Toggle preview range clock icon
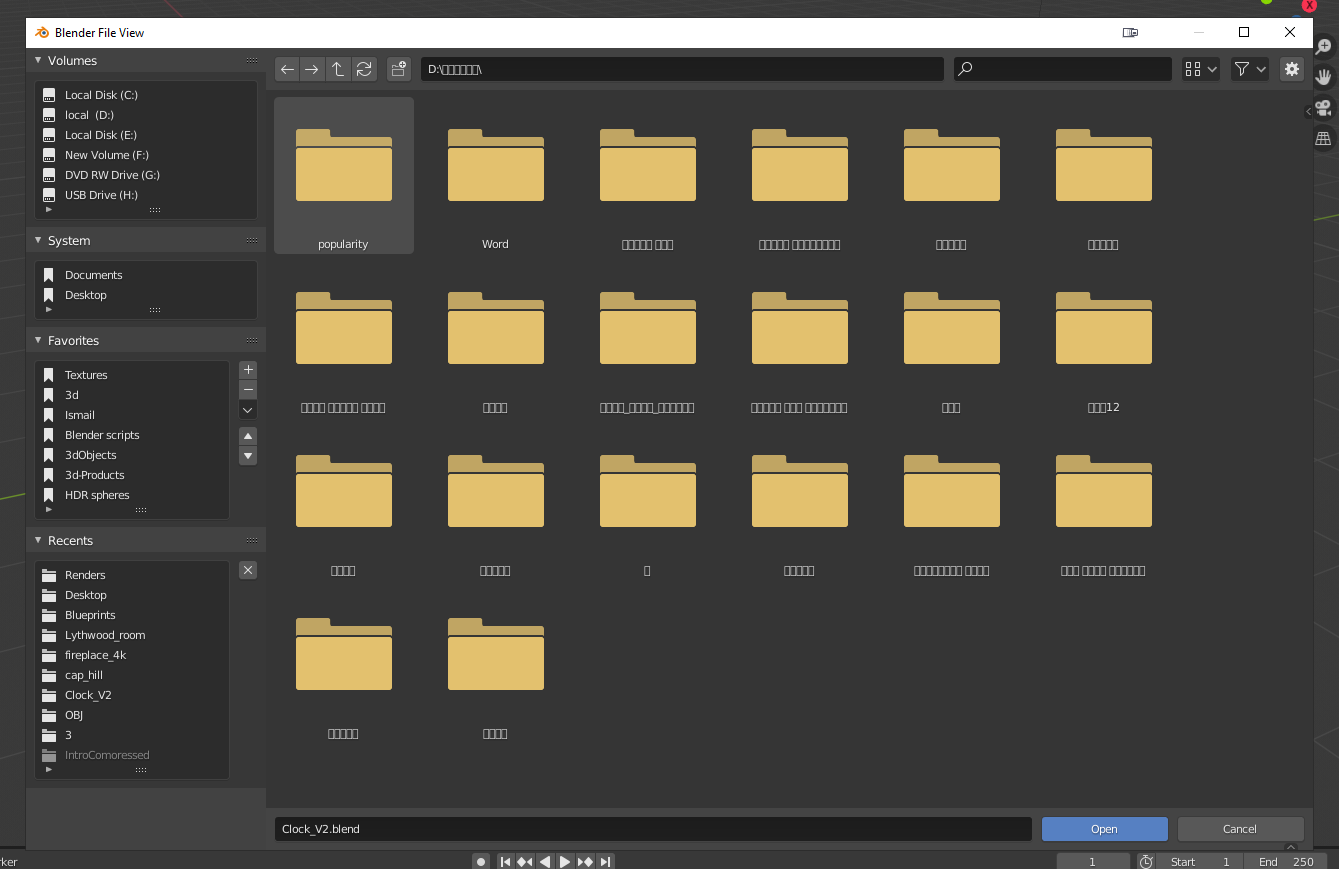 click(1146, 861)
